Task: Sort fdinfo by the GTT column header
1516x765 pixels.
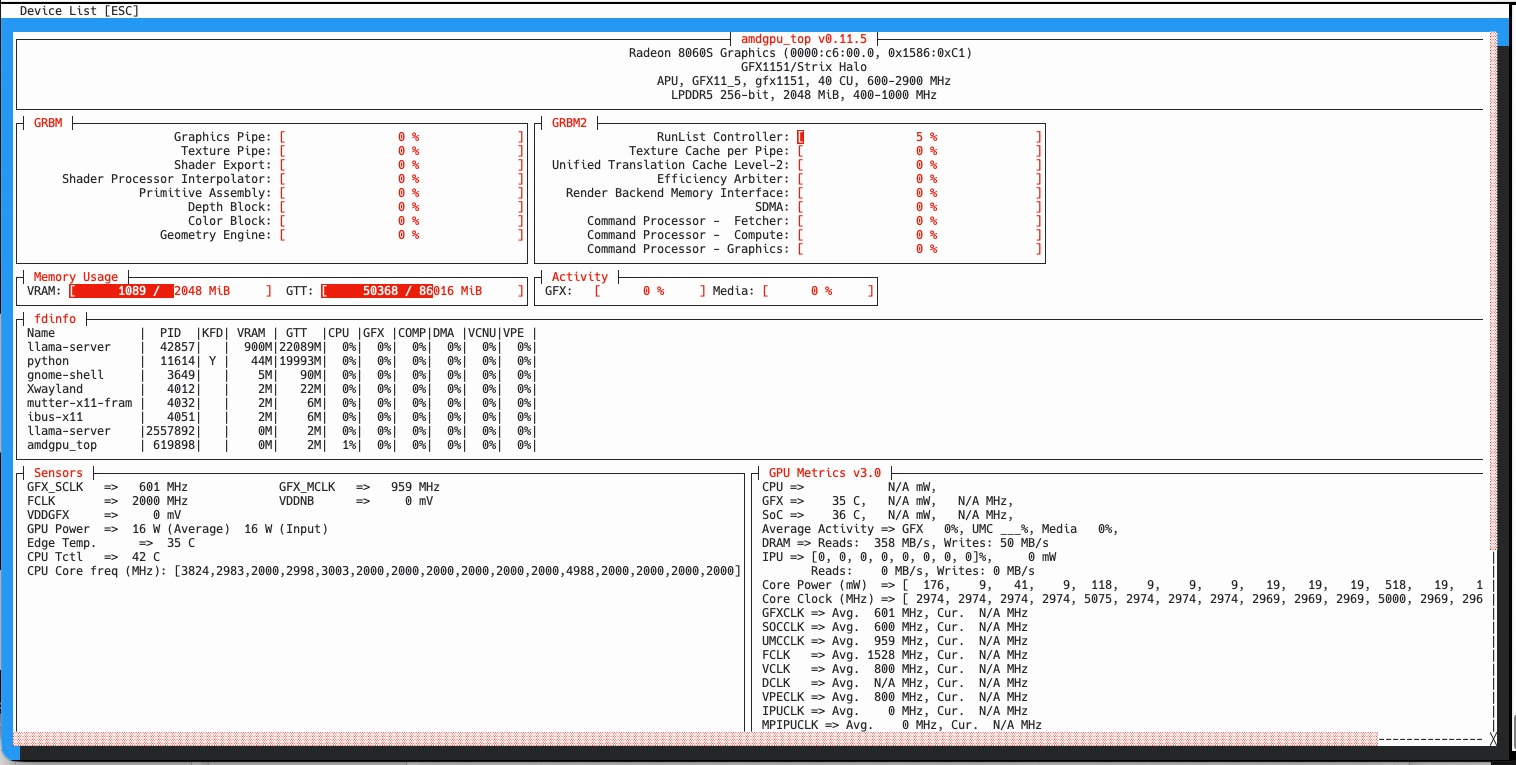Action: coord(296,333)
